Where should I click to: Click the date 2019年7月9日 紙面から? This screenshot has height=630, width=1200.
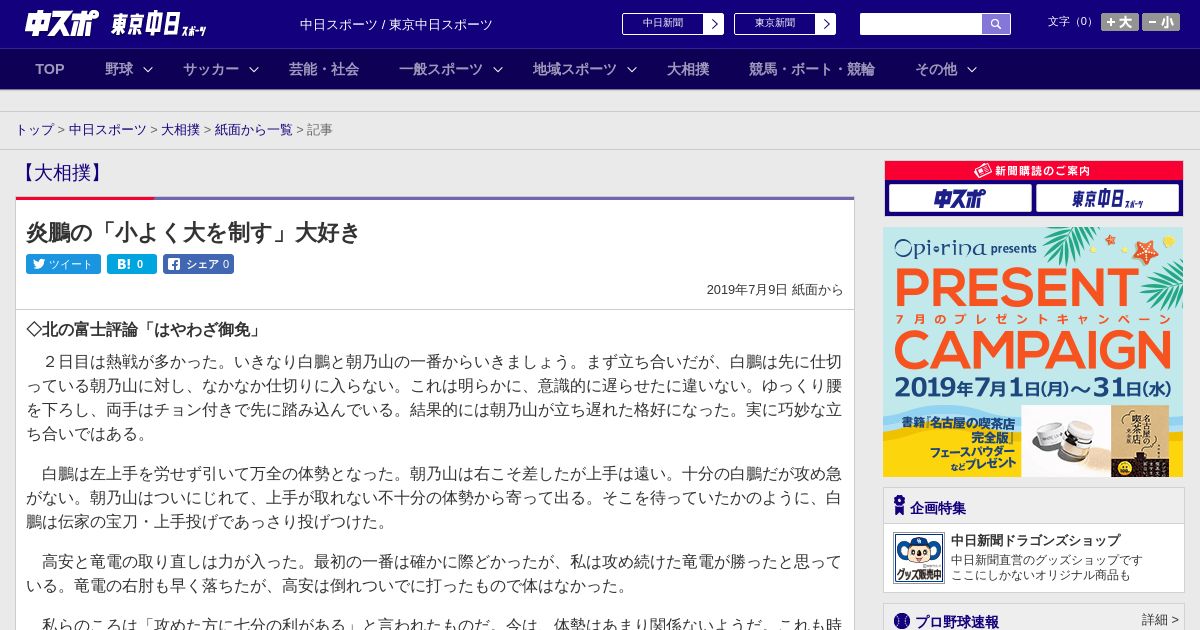tap(775, 290)
